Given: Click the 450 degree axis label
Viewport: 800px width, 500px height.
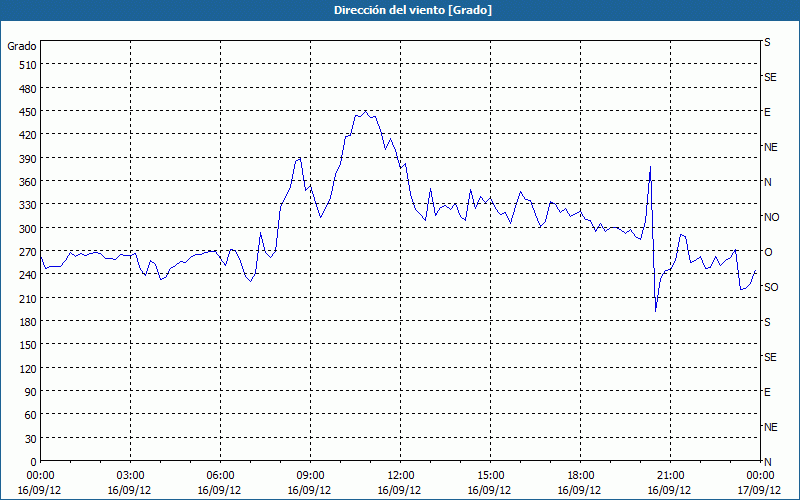Looking at the screenshot, I should (x=28, y=112).
